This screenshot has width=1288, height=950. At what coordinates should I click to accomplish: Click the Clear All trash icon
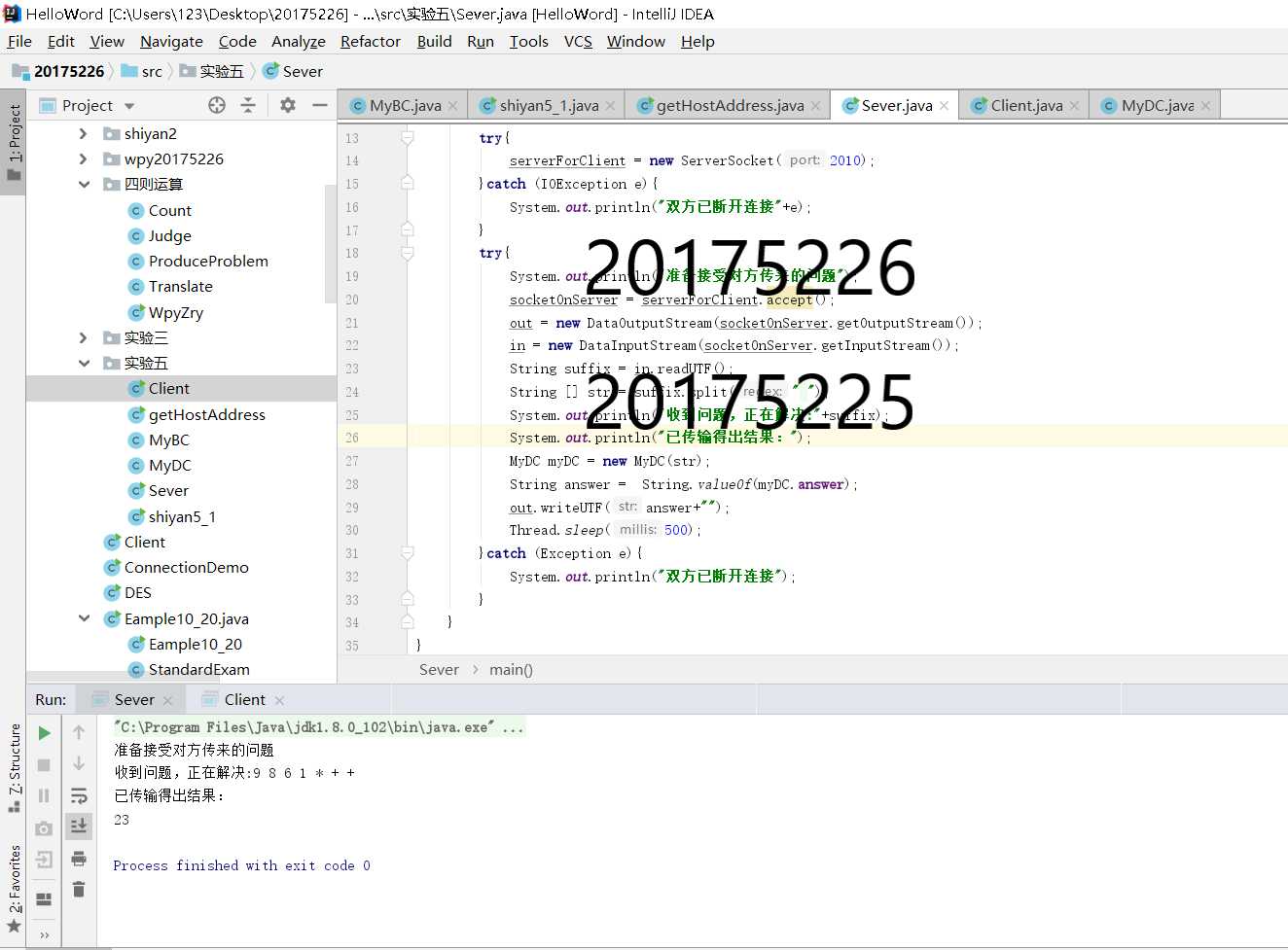pos(79,889)
